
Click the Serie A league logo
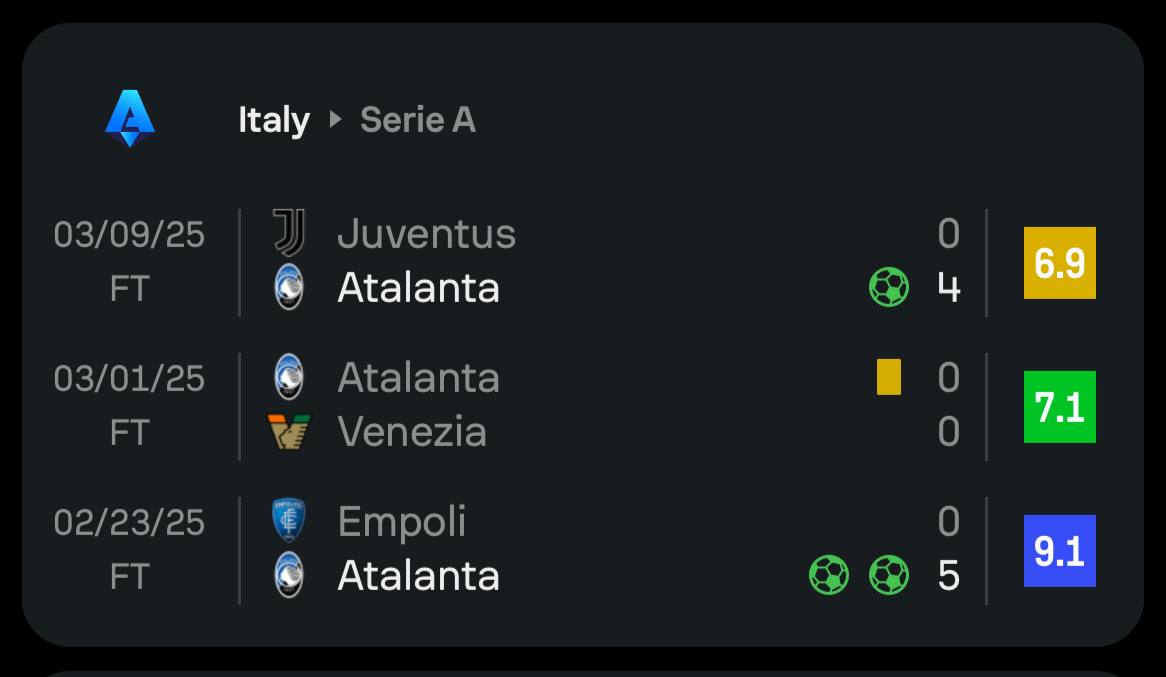(x=130, y=118)
